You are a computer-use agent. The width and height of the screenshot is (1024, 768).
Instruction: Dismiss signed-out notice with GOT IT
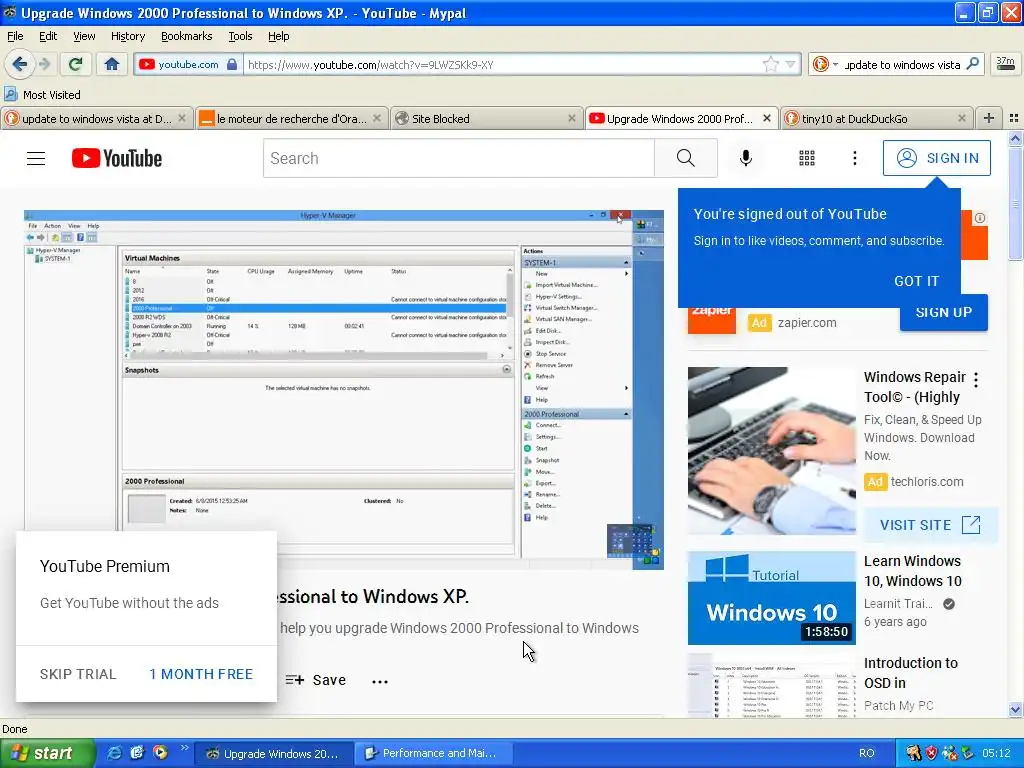click(916, 281)
